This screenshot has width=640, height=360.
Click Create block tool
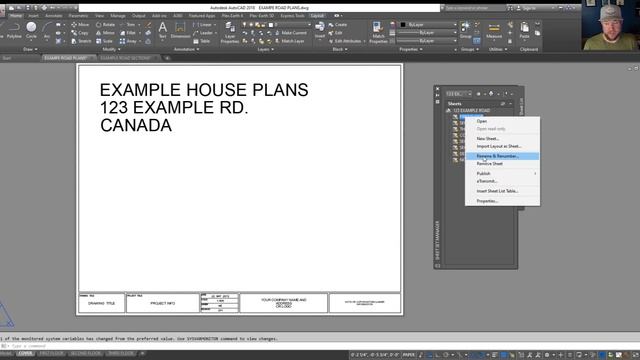click(x=338, y=25)
